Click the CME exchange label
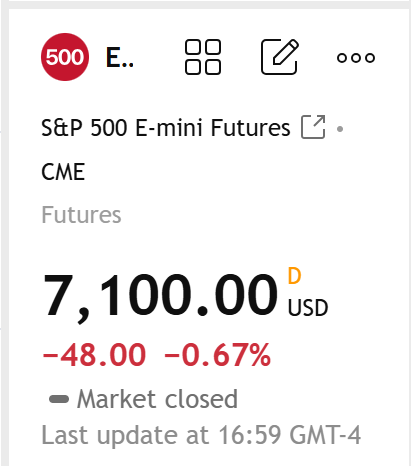The image size is (414, 466). point(63,172)
